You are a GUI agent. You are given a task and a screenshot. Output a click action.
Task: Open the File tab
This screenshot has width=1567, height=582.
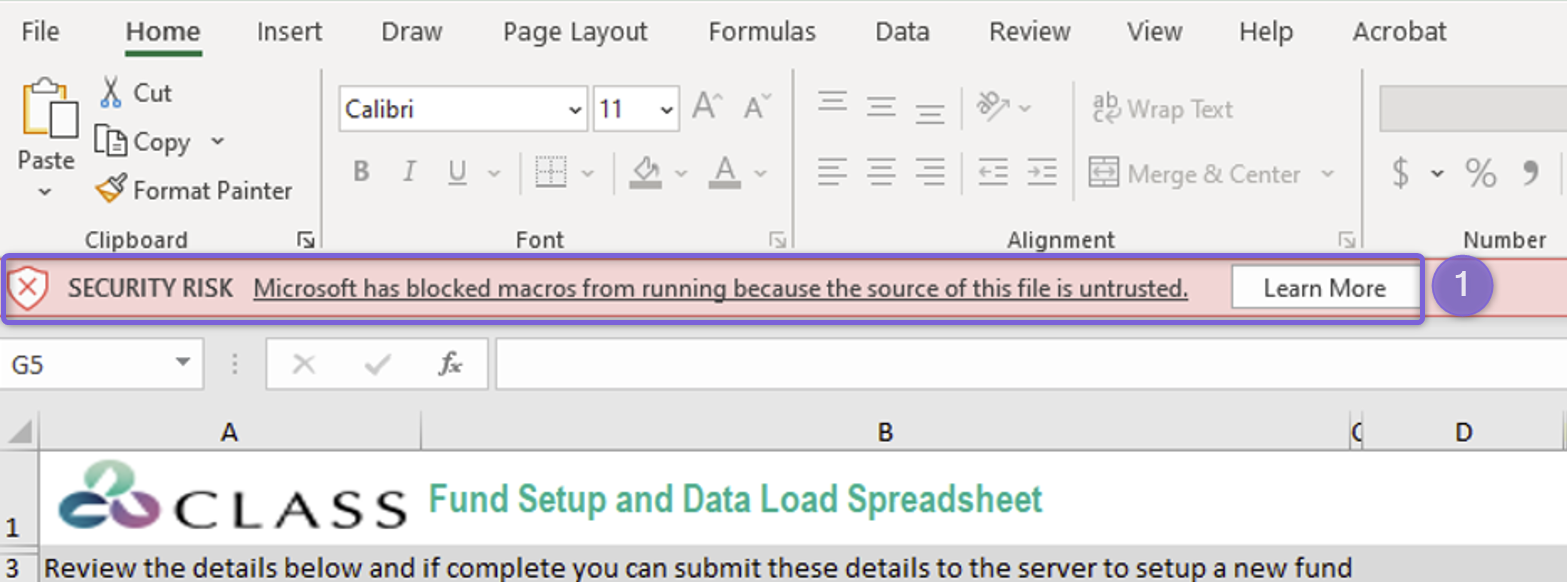(40, 32)
